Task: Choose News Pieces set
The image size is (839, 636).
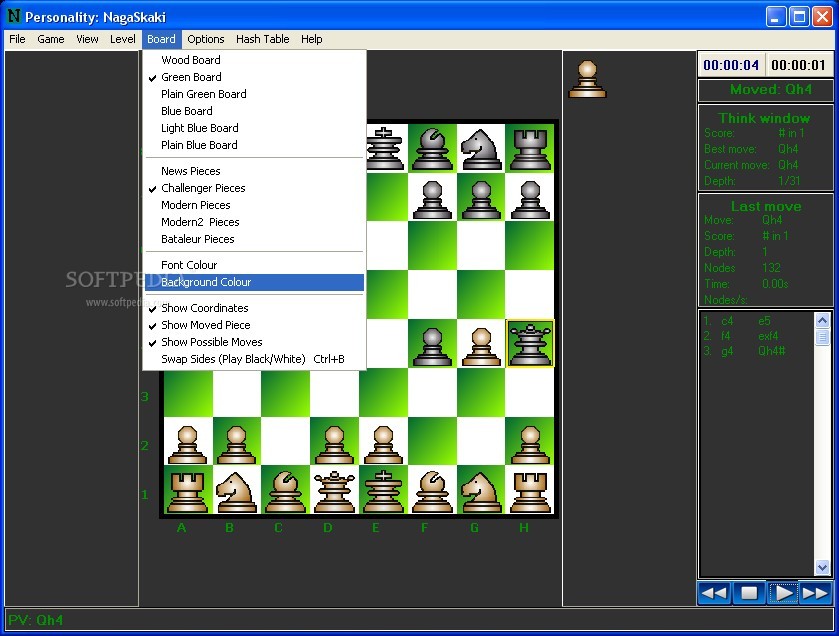Action: click(x=255, y=171)
